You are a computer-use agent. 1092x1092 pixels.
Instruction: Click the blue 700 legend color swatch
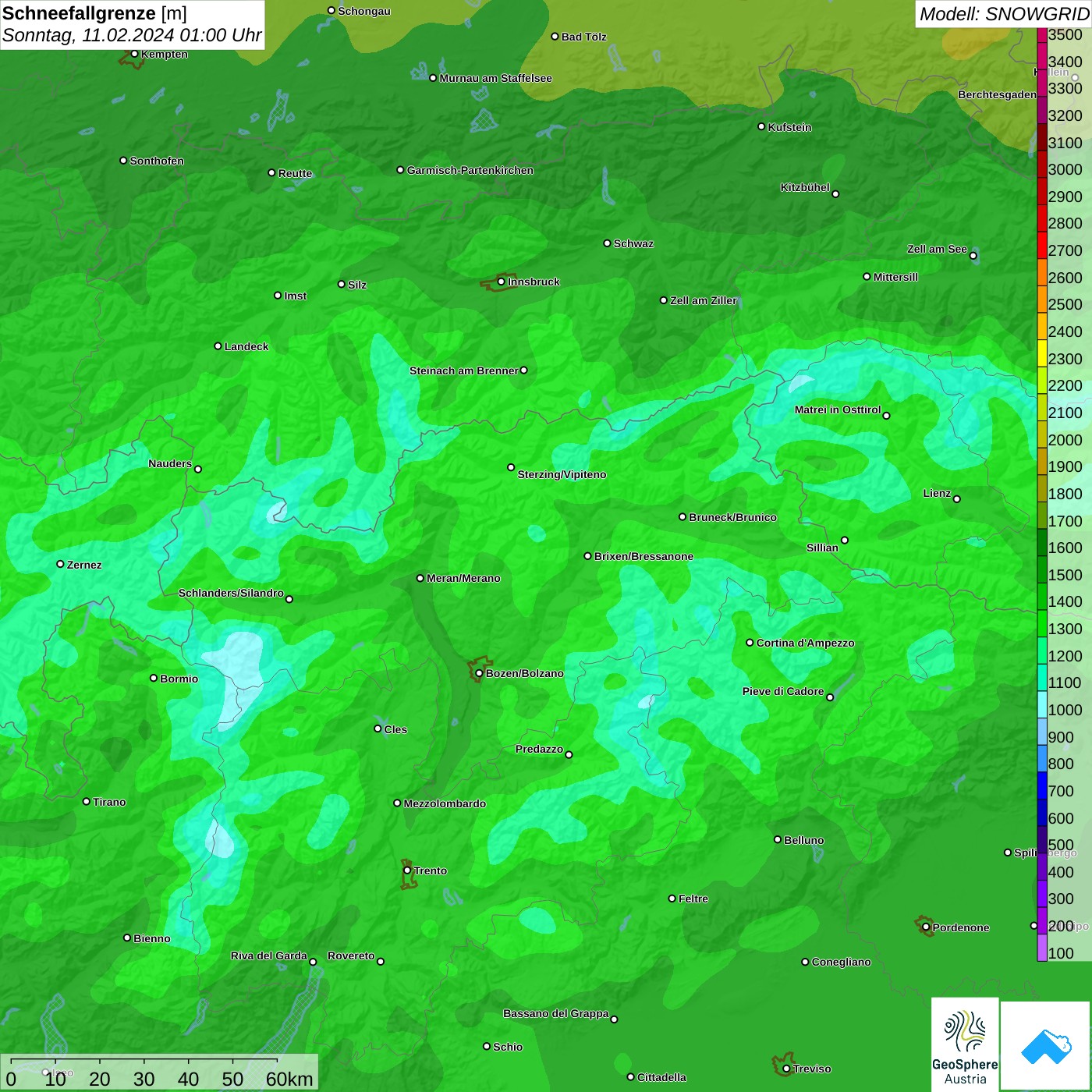(1042, 785)
